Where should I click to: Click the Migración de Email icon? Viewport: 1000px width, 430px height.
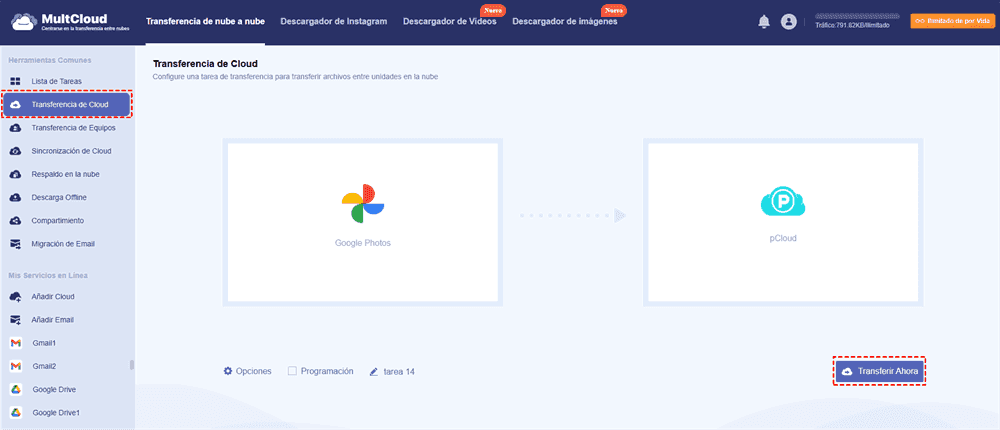coord(16,244)
